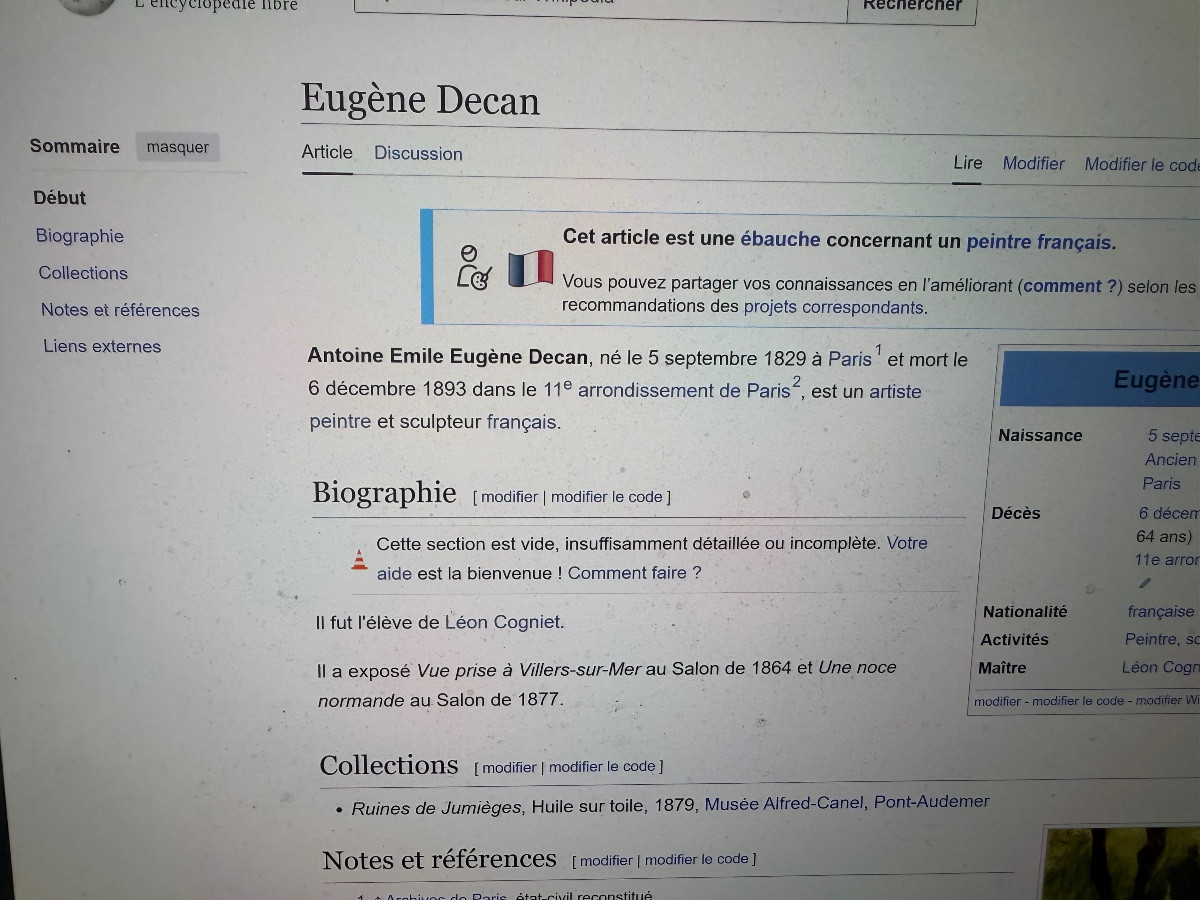The image size is (1200, 900).
Task: Click the Activités label in the infobox
Action: [1015, 639]
